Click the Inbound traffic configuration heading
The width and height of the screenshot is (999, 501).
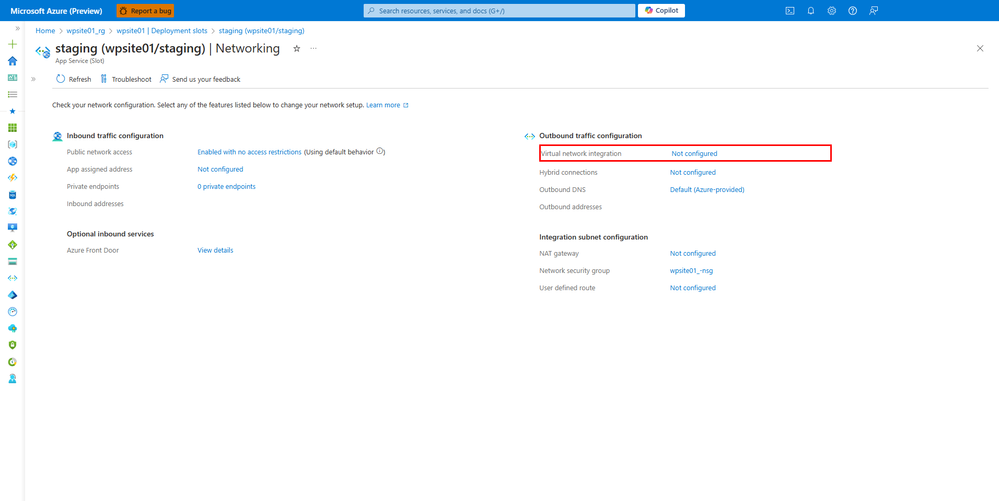(x=115, y=136)
